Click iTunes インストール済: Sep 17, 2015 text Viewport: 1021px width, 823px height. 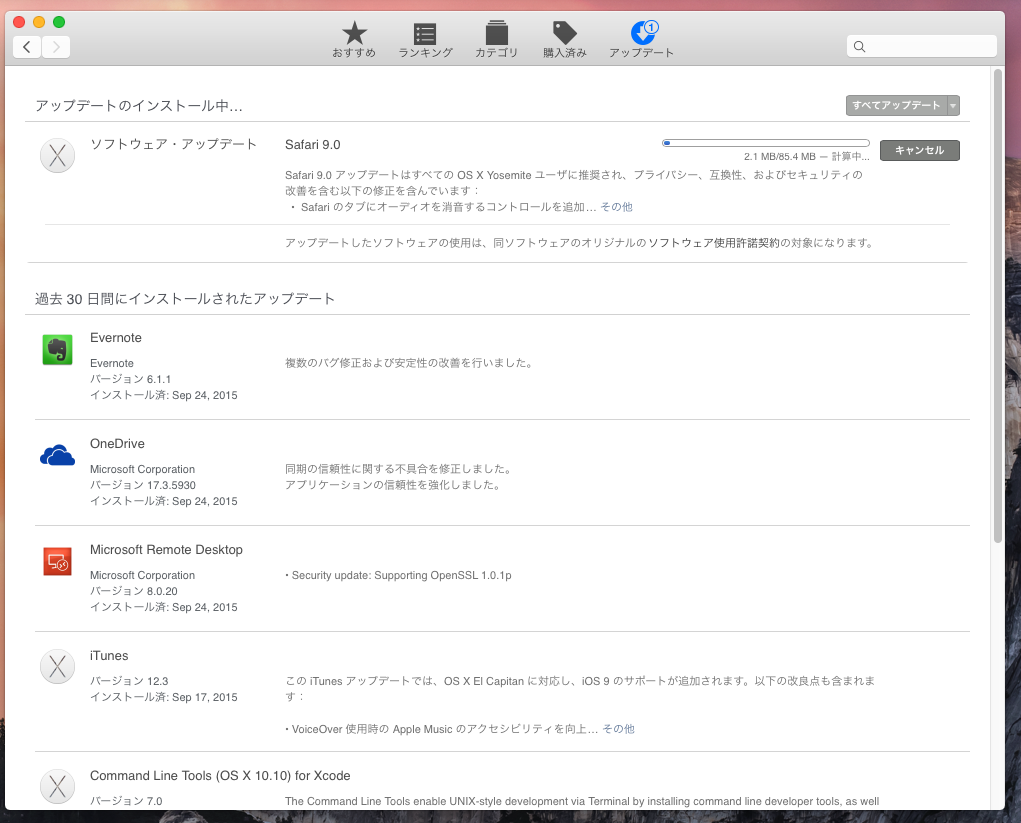163,697
